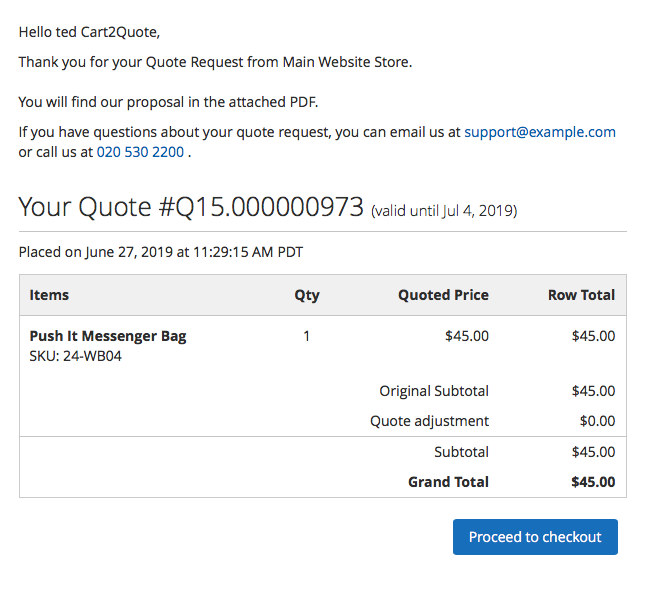The width and height of the screenshot is (649, 597).
Task: Click the Quoted Price column header
Action: tap(443, 295)
